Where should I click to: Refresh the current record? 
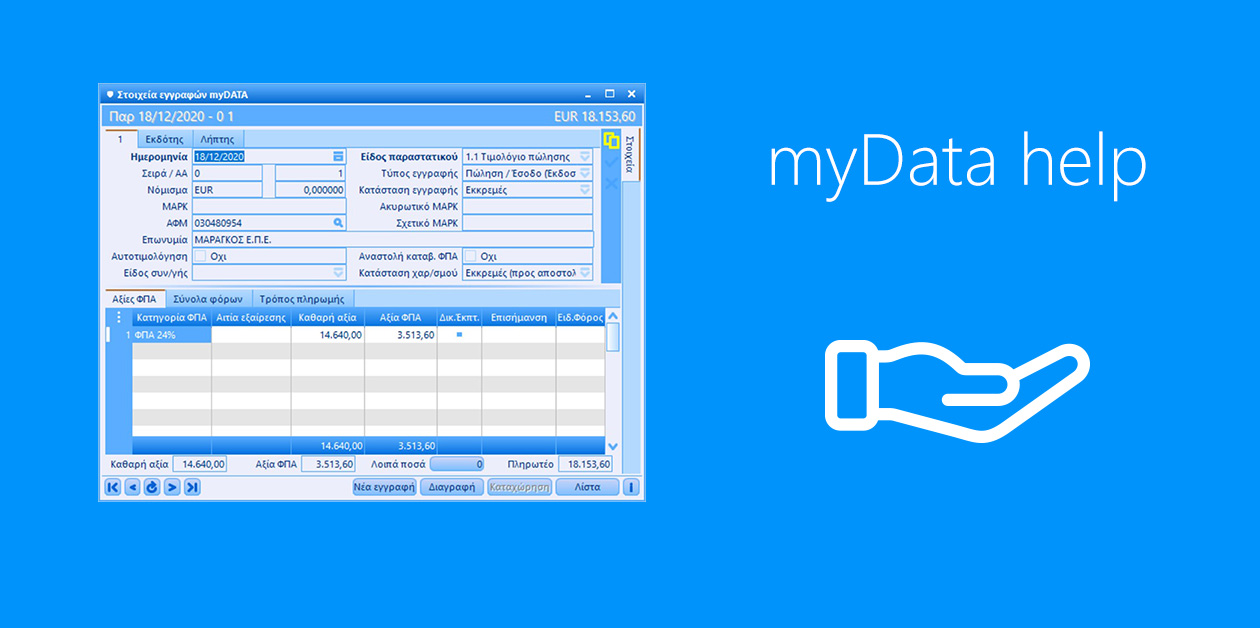coord(152,487)
